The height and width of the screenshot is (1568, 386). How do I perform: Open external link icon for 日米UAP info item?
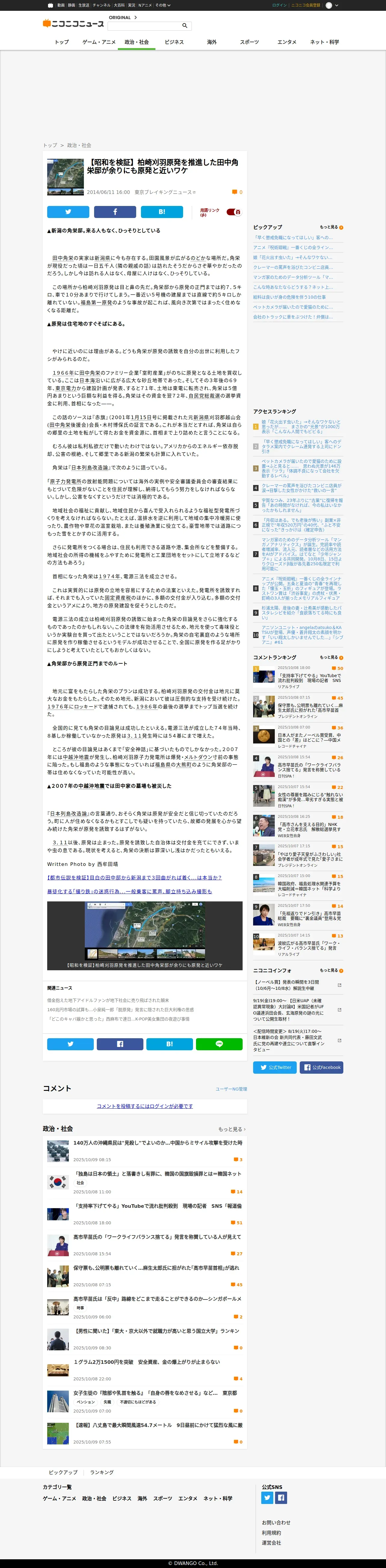(339, 1009)
